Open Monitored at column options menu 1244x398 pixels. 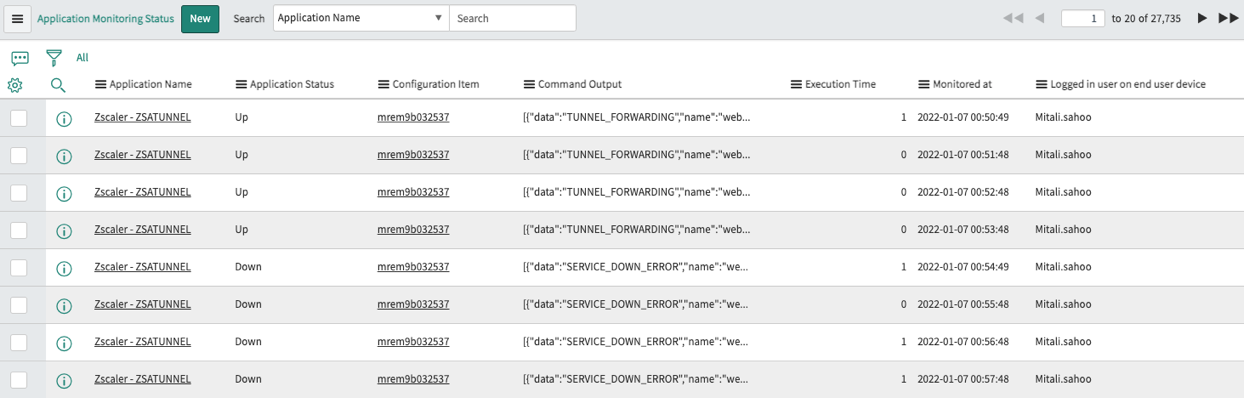point(924,85)
